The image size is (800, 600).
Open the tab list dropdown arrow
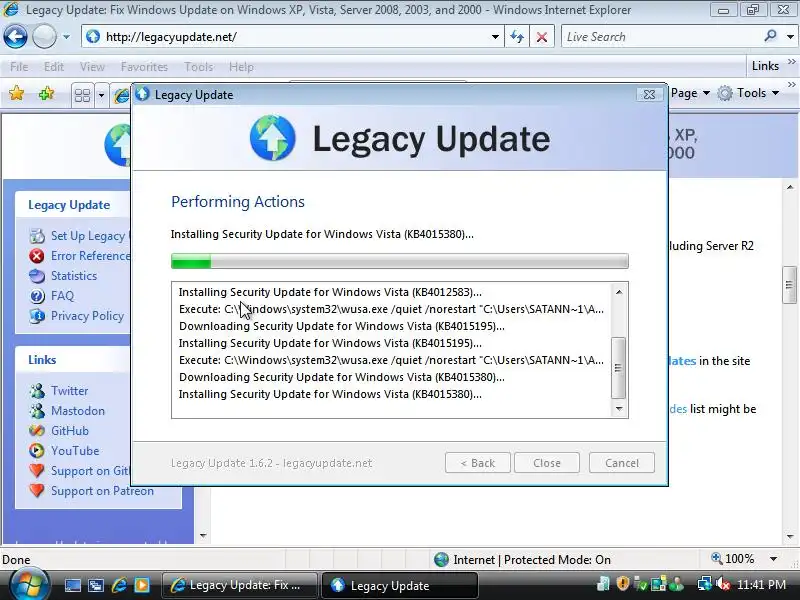coord(101,95)
